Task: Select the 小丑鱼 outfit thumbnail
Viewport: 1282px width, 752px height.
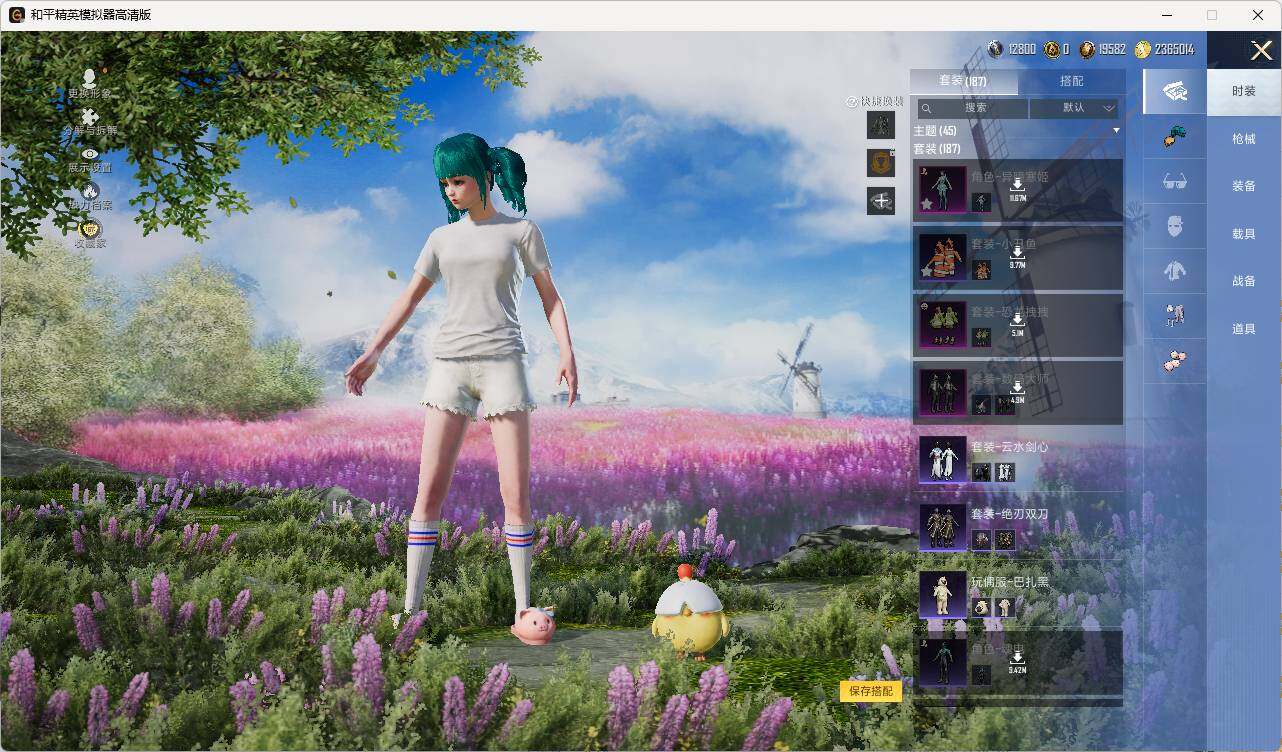Action: pyautogui.click(x=943, y=257)
